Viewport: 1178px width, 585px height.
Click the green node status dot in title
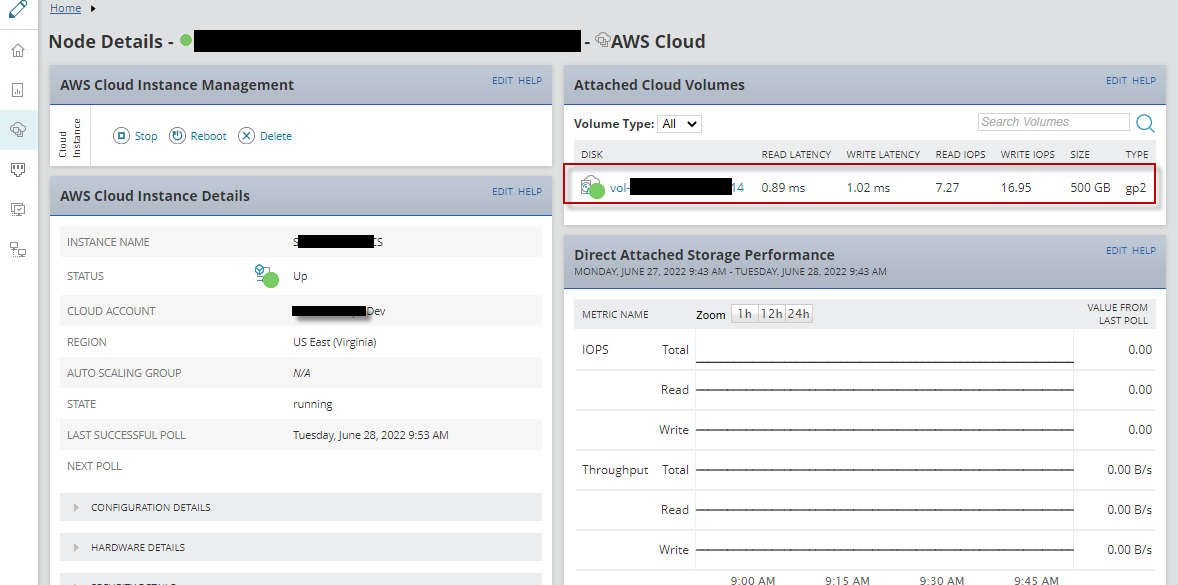pyautogui.click(x=186, y=40)
